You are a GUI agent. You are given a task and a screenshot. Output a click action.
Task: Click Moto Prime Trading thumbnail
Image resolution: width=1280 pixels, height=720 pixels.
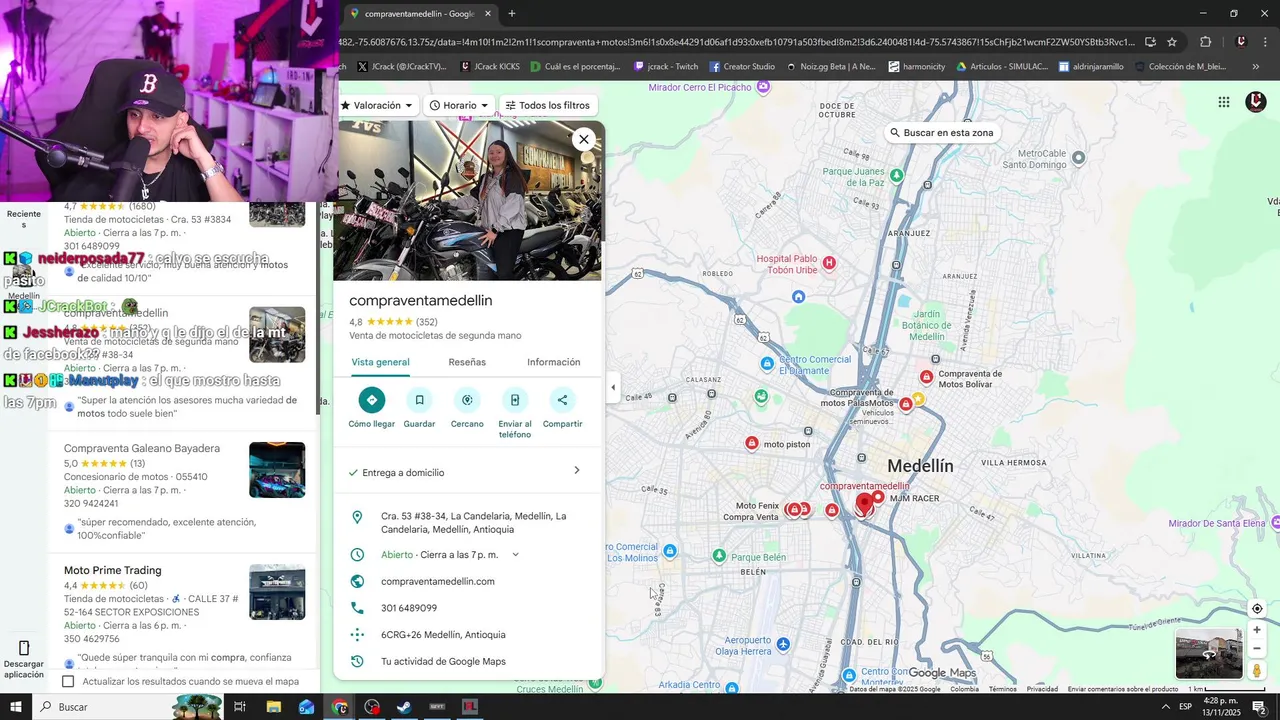(x=277, y=592)
